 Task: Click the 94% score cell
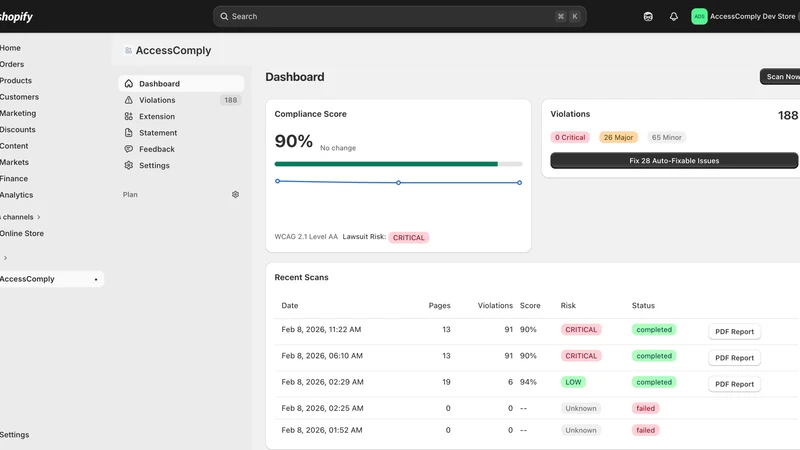(528, 382)
